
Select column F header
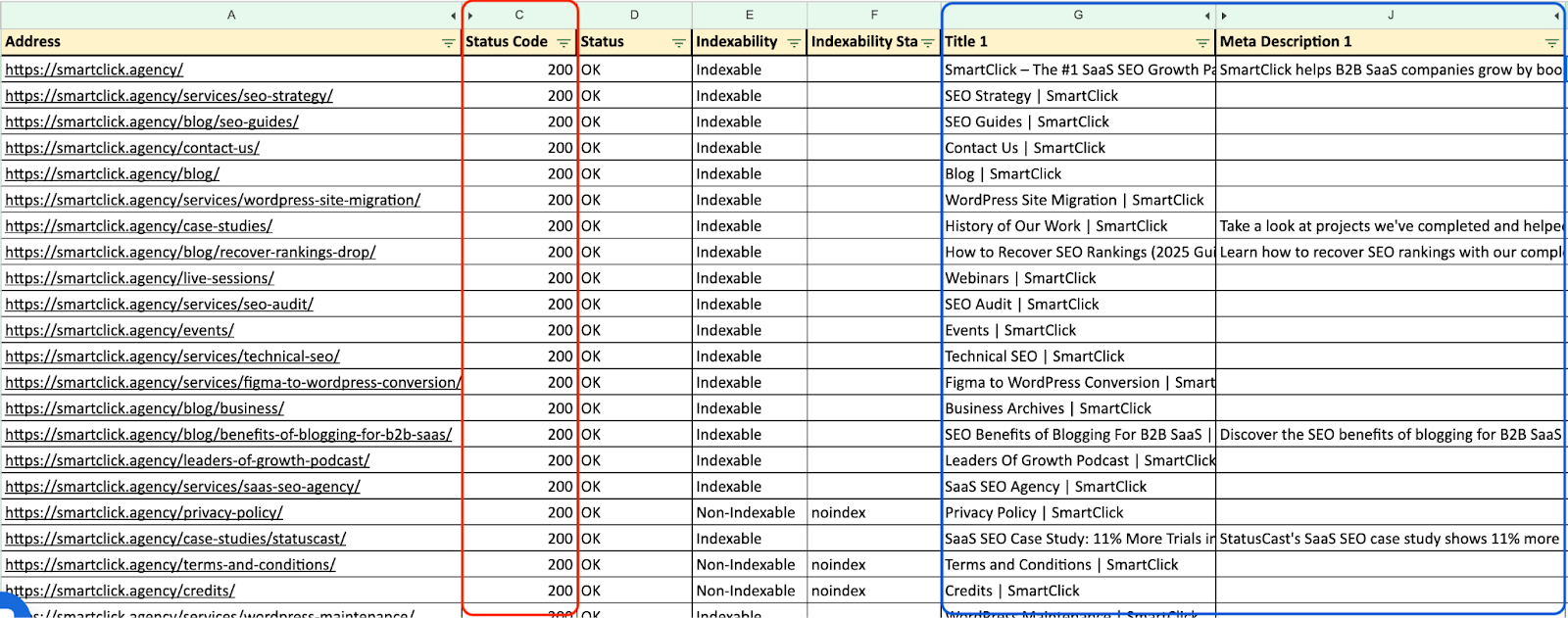[874, 15]
